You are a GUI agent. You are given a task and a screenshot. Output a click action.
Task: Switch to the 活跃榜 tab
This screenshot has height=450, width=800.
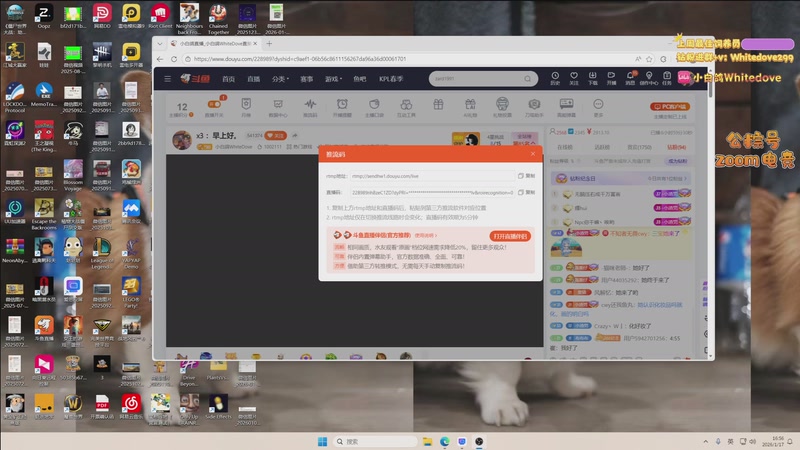click(x=602, y=147)
